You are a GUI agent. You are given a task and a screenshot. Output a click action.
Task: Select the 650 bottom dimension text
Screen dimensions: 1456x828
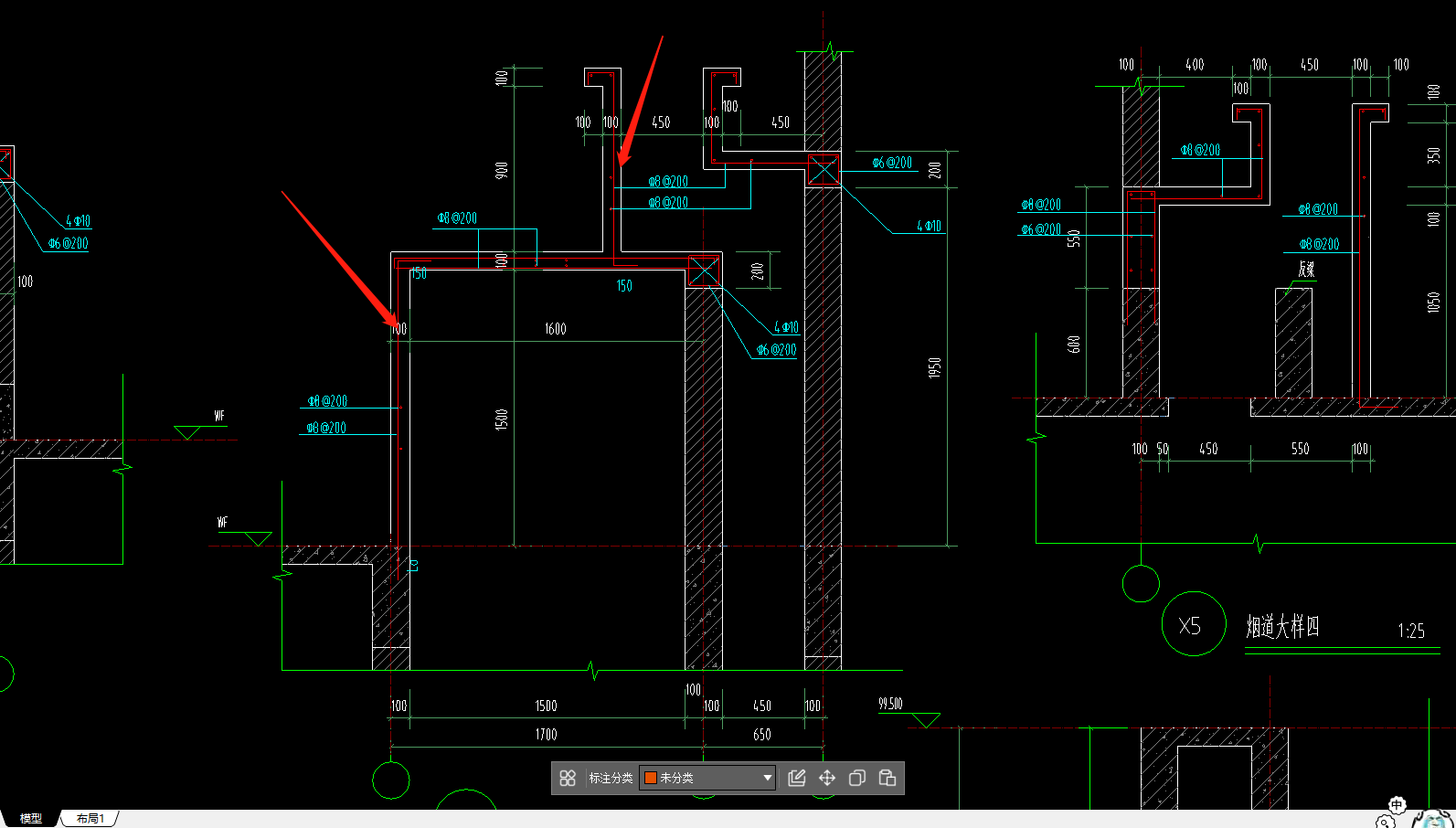(761, 735)
